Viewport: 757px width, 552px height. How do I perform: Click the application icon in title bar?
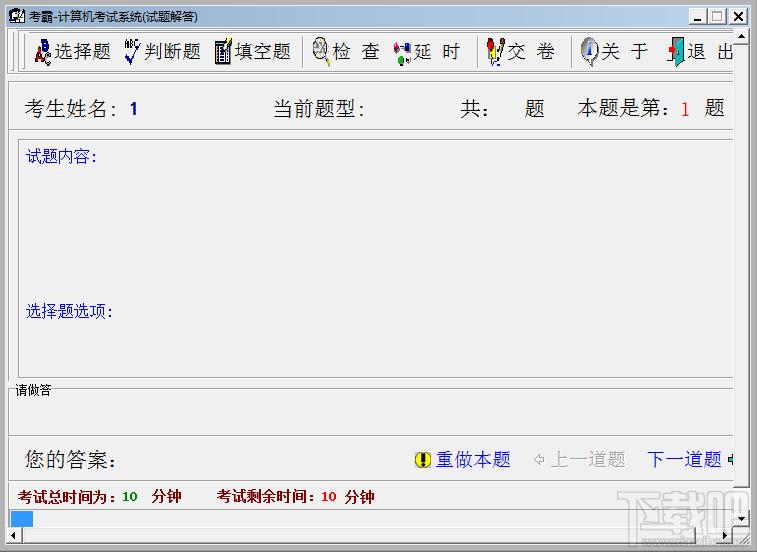click(x=17, y=16)
